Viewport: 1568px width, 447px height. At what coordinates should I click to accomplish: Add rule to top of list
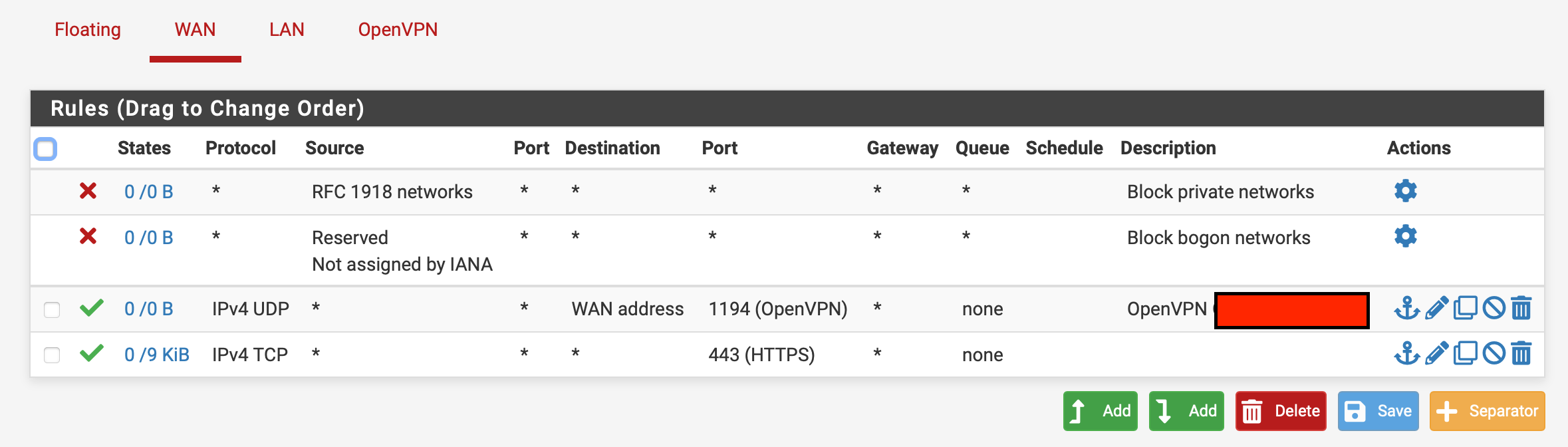1100,411
